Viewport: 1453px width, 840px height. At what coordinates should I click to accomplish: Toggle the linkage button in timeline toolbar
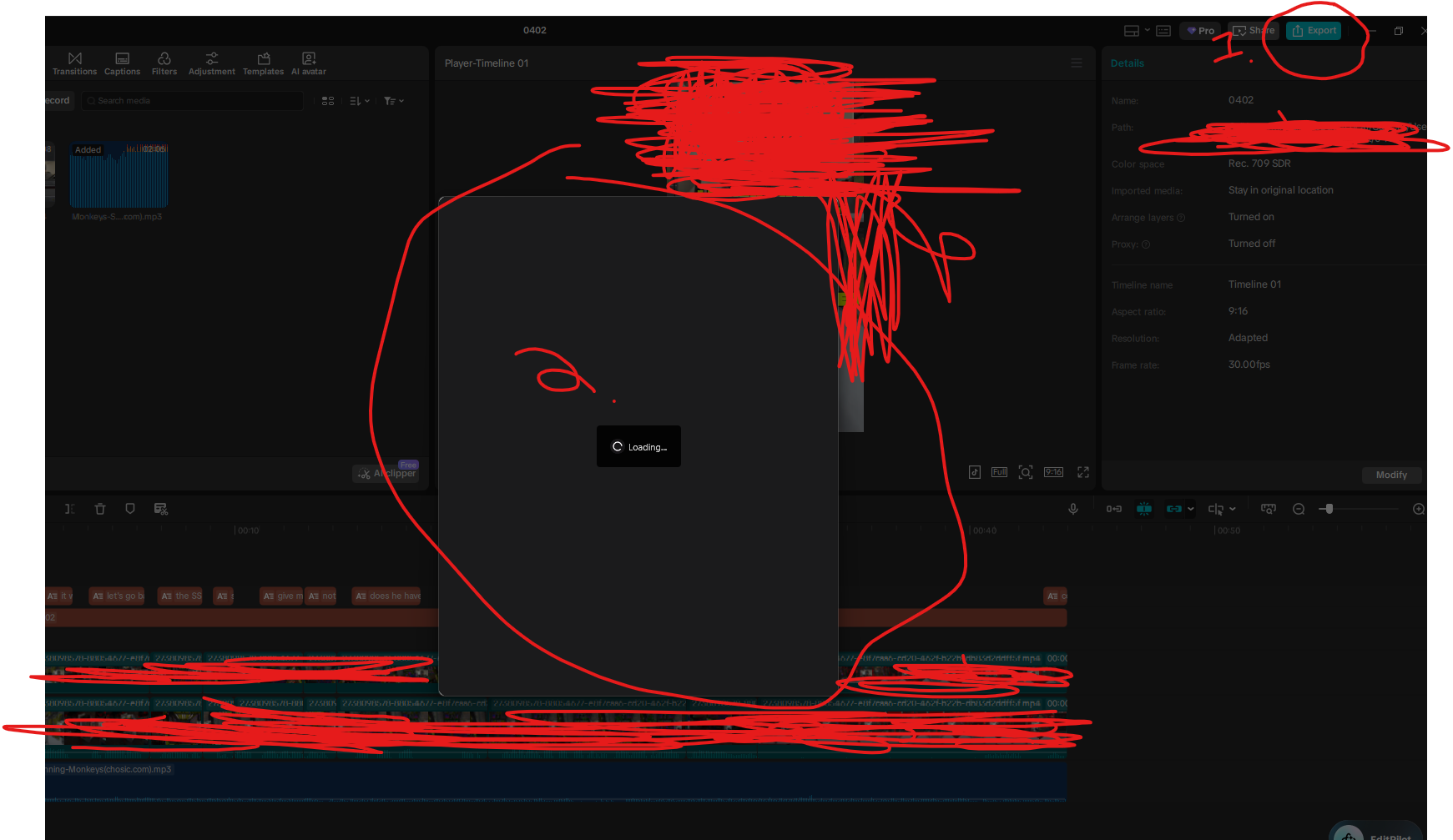pyautogui.click(x=1174, y=509)
